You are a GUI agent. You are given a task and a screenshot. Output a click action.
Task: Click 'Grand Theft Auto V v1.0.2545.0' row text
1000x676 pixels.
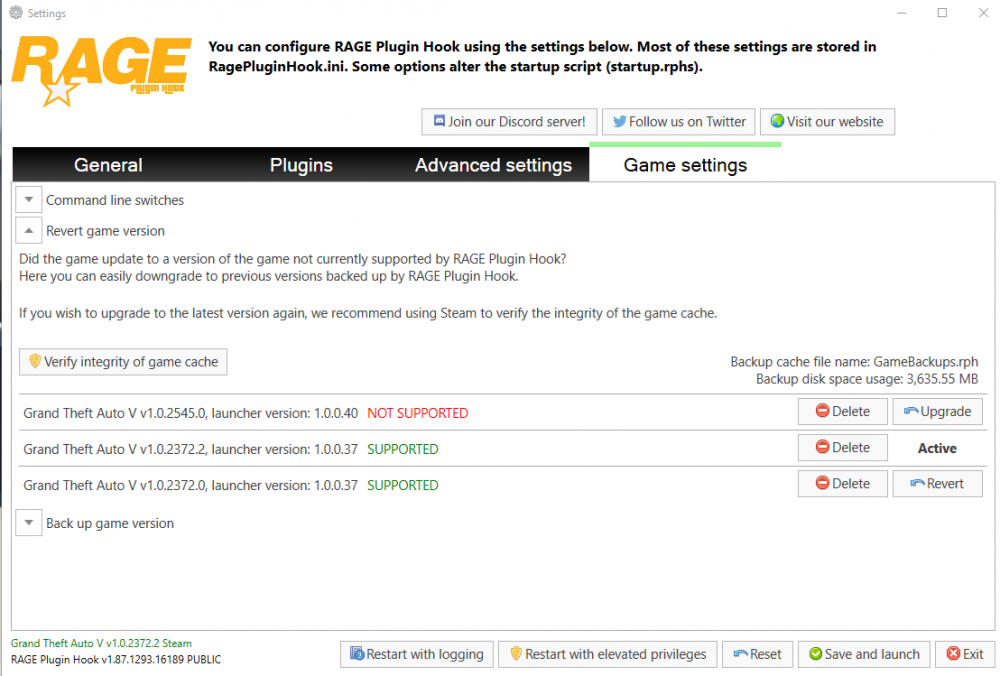pos(191,413)
